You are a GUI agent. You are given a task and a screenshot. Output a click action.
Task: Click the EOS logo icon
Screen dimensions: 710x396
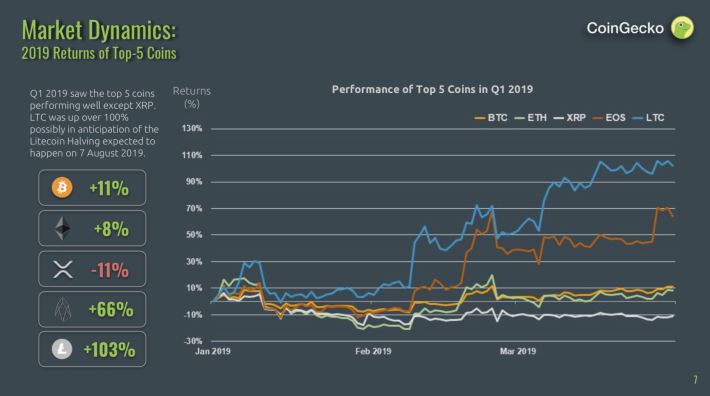pos(62,310)
